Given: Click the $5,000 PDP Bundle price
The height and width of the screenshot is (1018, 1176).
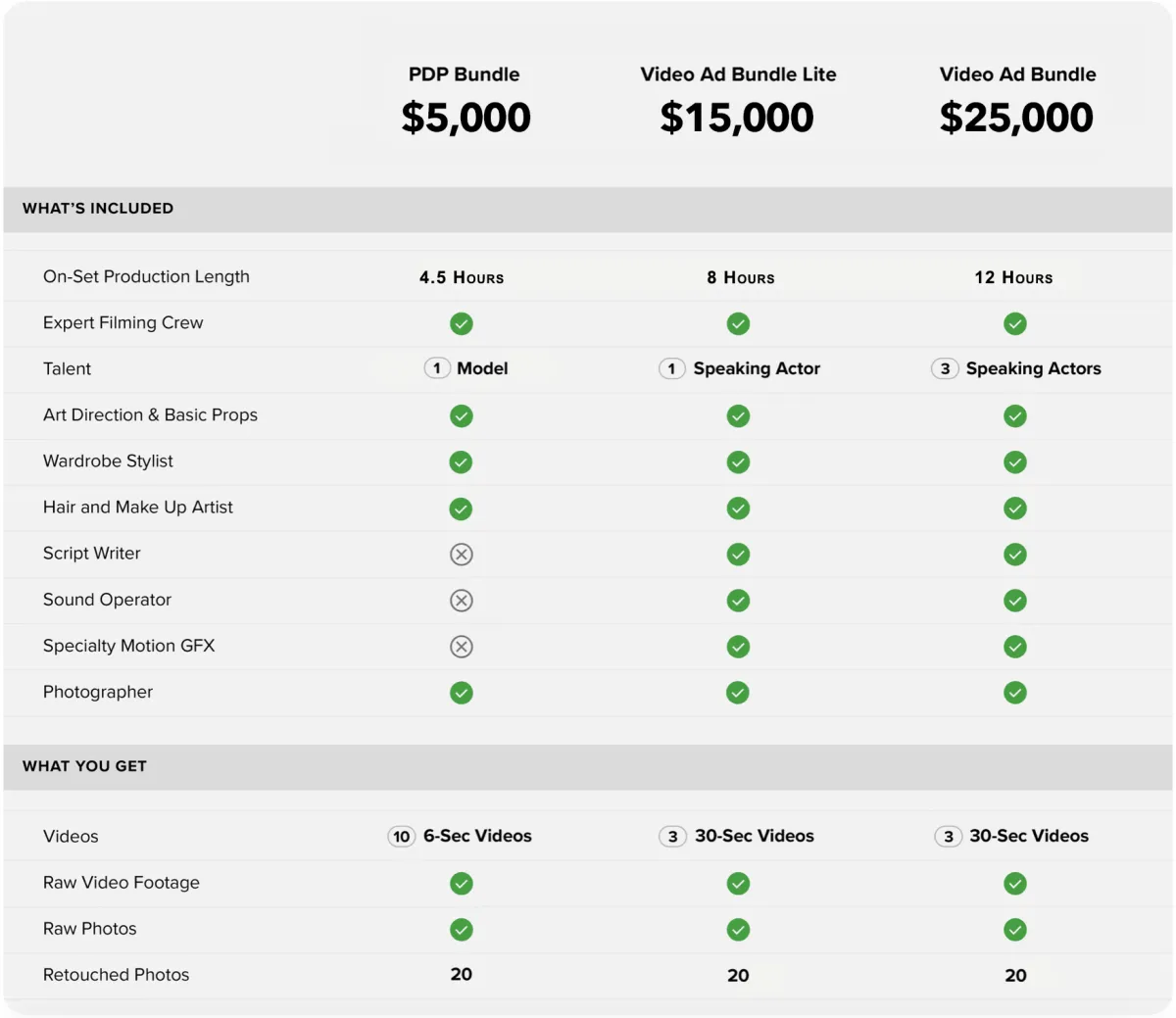Looking at the screenshot, I should pos(465,118).
